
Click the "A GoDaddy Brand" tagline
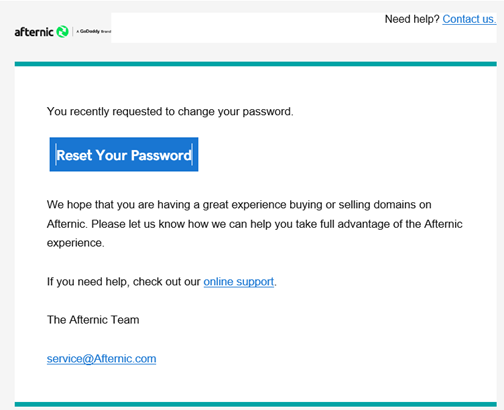[x=93, y=31]
